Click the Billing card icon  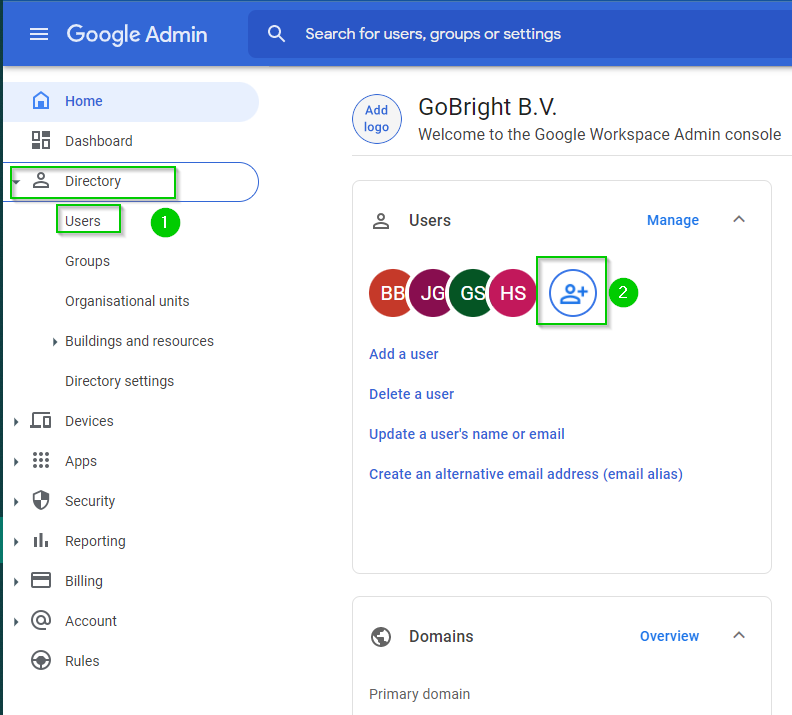tap(41, 580)
